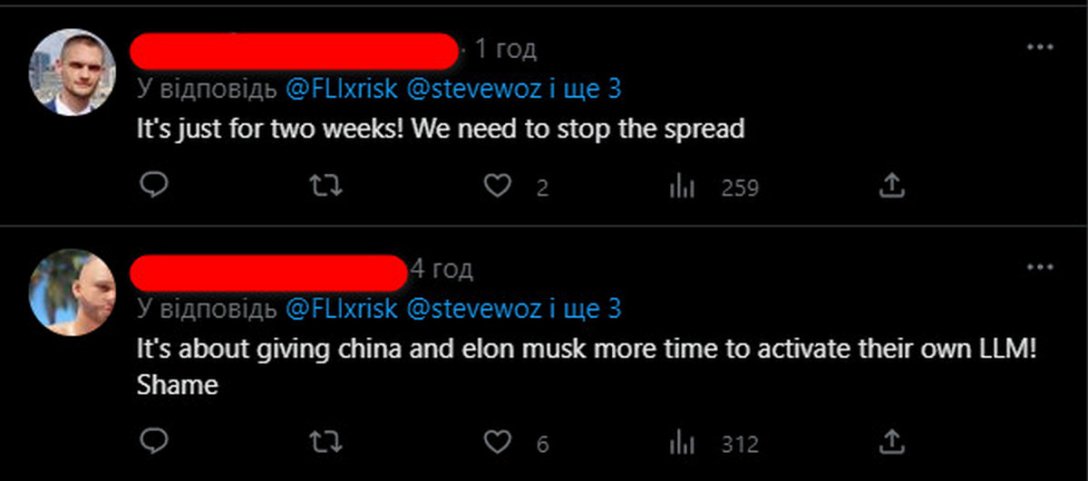Share the second tweet about LLM
Viewport: 1088px width, 481px height.
pos(891,442)
